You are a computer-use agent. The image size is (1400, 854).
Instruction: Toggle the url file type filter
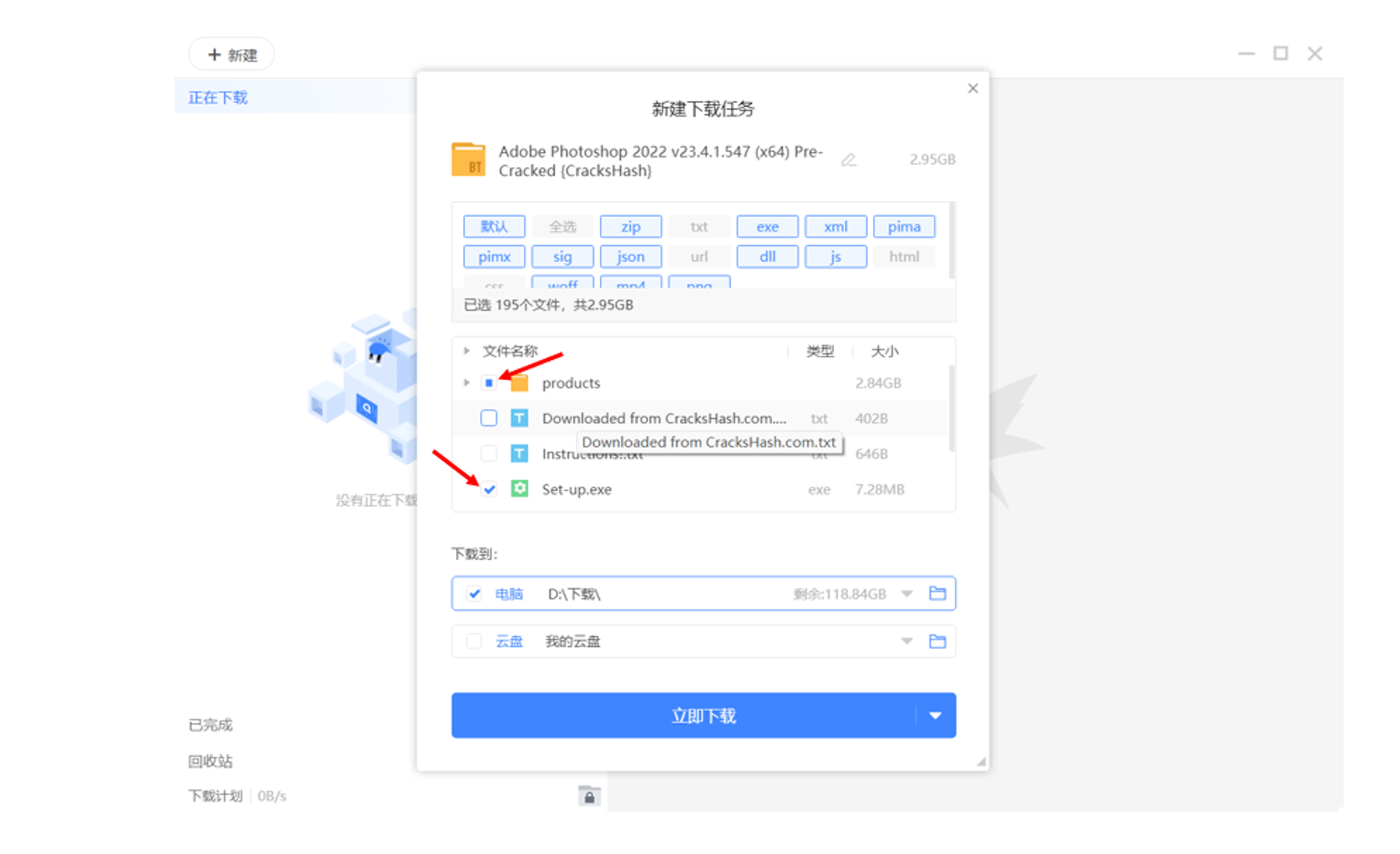[699, 257]
